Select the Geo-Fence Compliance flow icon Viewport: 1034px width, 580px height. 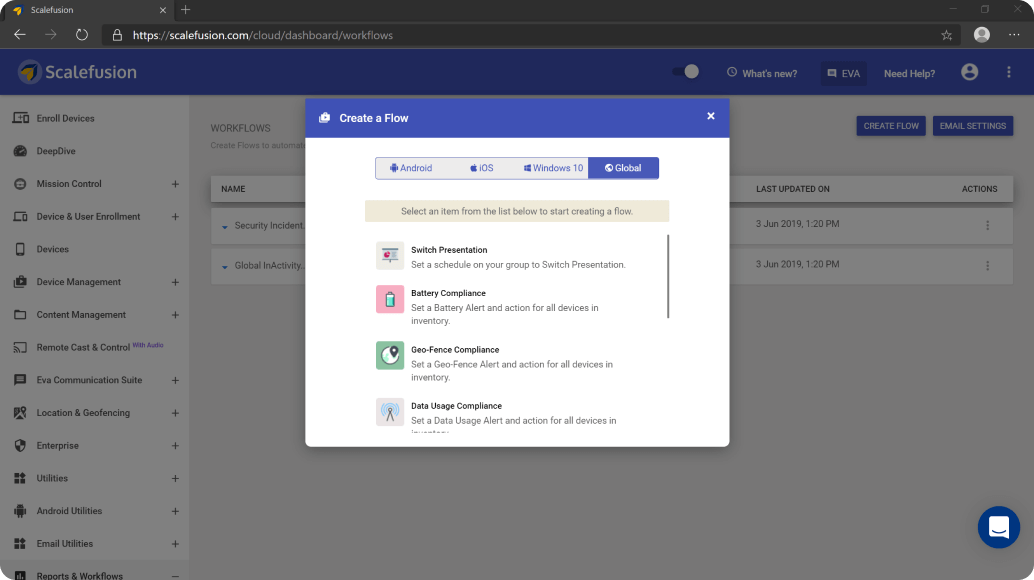point(389,355)
